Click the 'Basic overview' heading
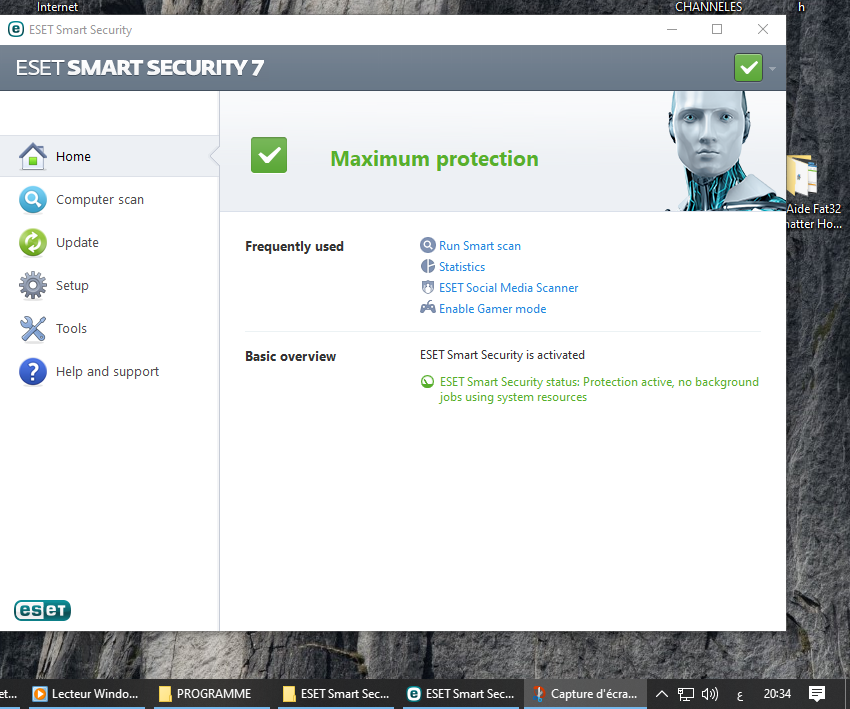850x709 pixels. click(x=291, y=356)
